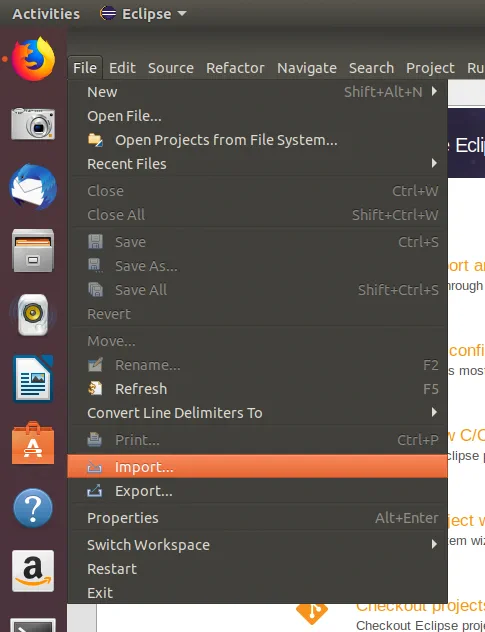The height and width of the screenshot is (632, 485).
Task: Click the Save All stacked disks icon
Action: pyautogui.click(x=96, y=289)
